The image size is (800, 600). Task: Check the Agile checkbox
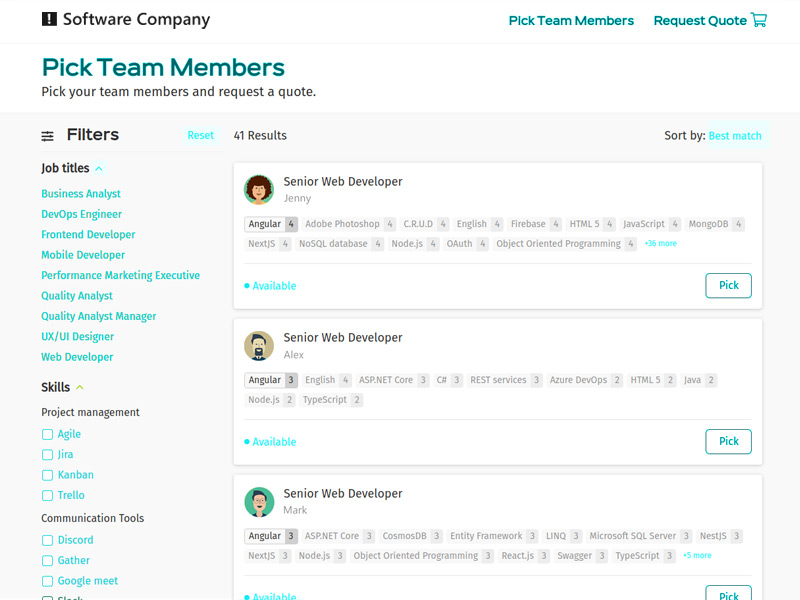point(47,435)
